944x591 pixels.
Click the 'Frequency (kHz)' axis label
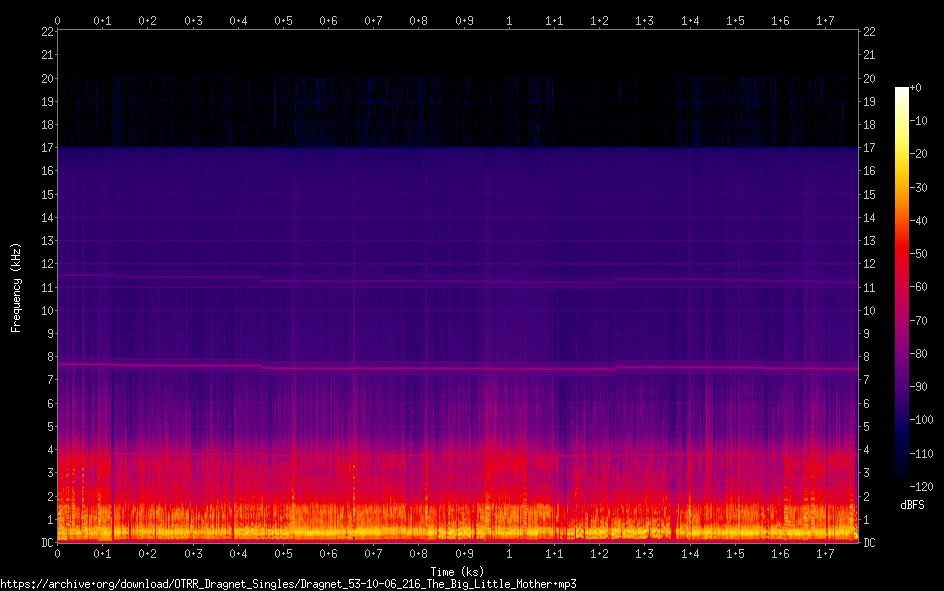click(x=16, y=287)
